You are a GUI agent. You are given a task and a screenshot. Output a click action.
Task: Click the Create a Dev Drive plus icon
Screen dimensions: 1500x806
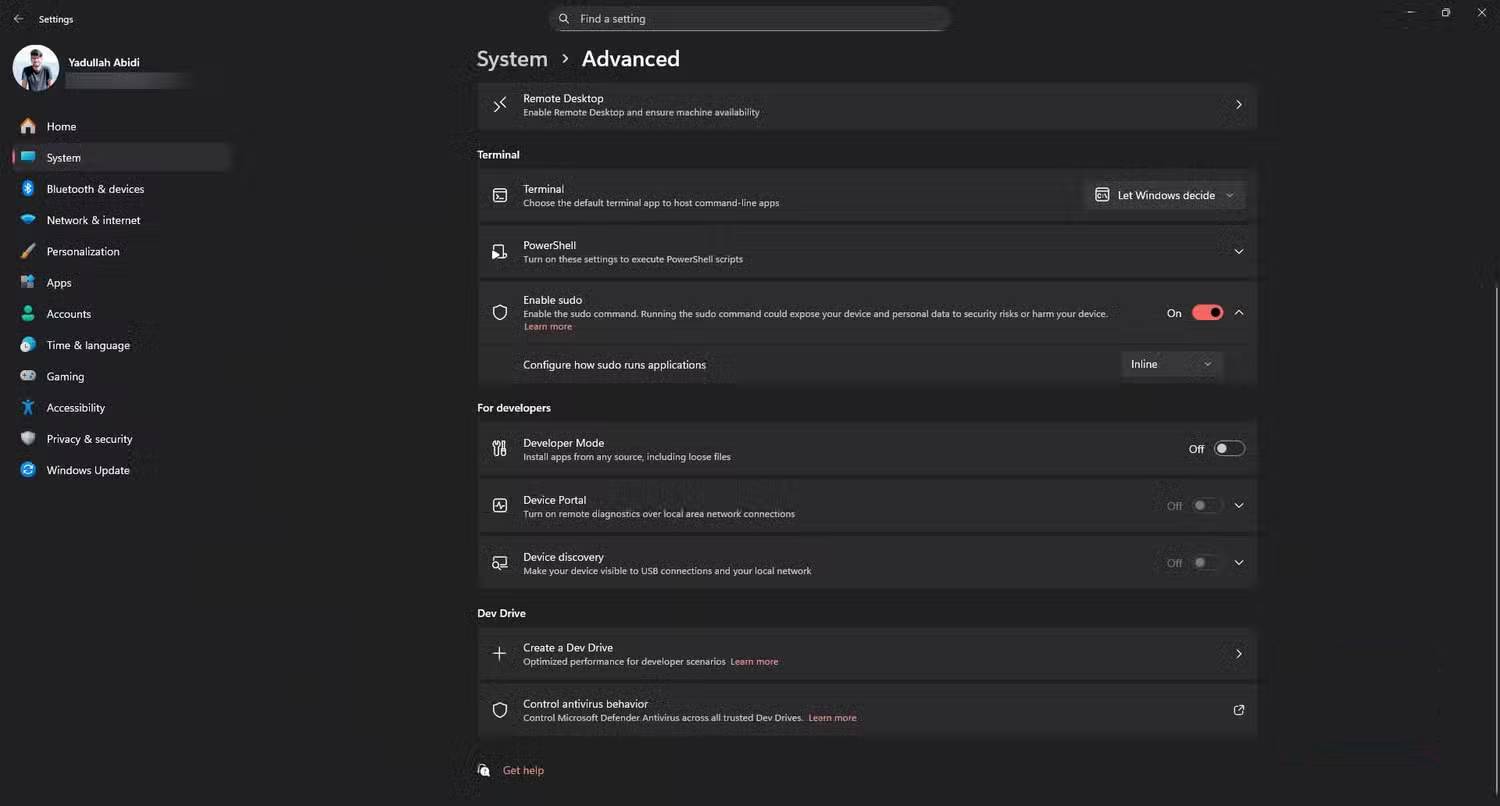tap(500, 654)
